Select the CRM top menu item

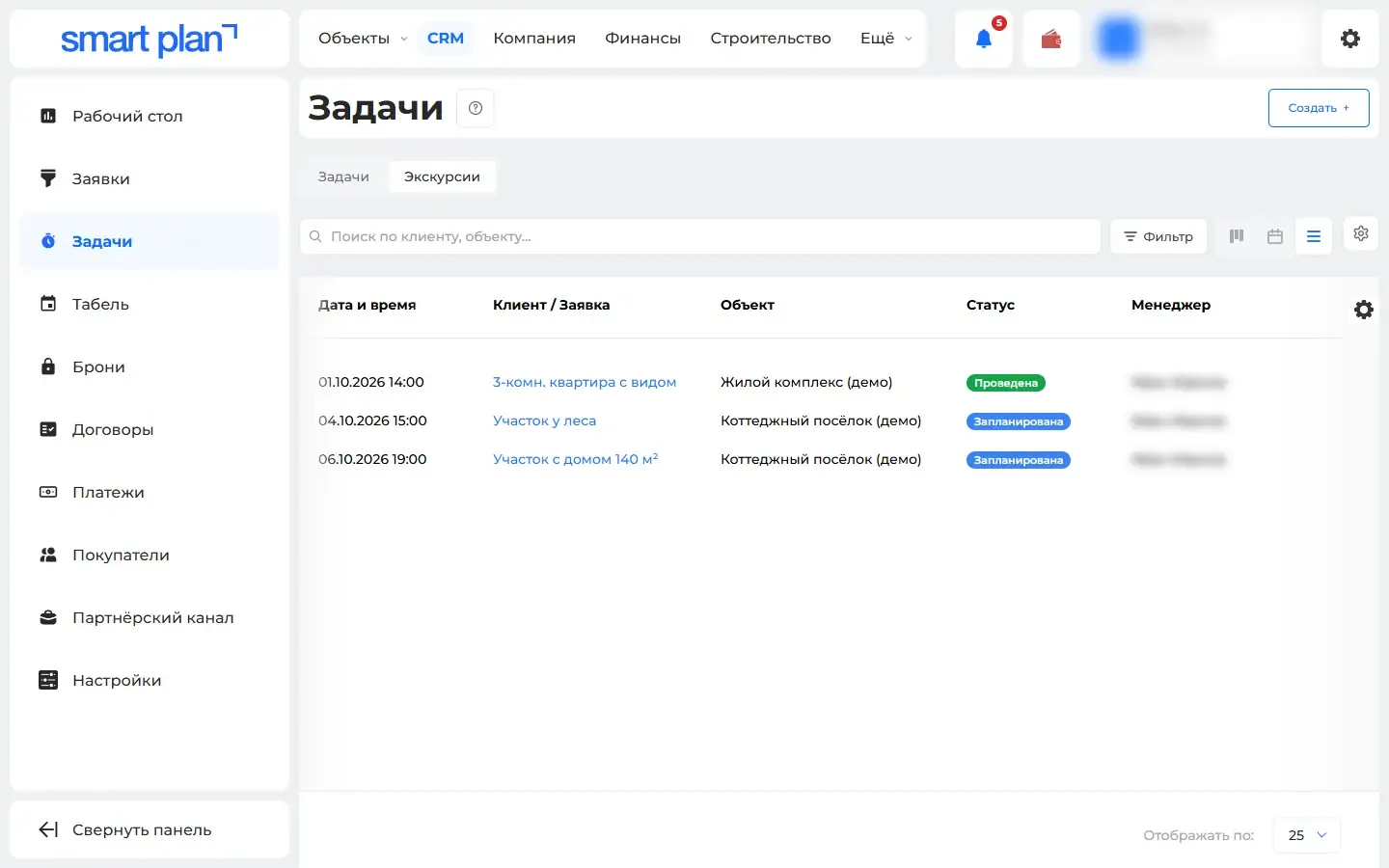pyautogui.click(x=446, y=39)
